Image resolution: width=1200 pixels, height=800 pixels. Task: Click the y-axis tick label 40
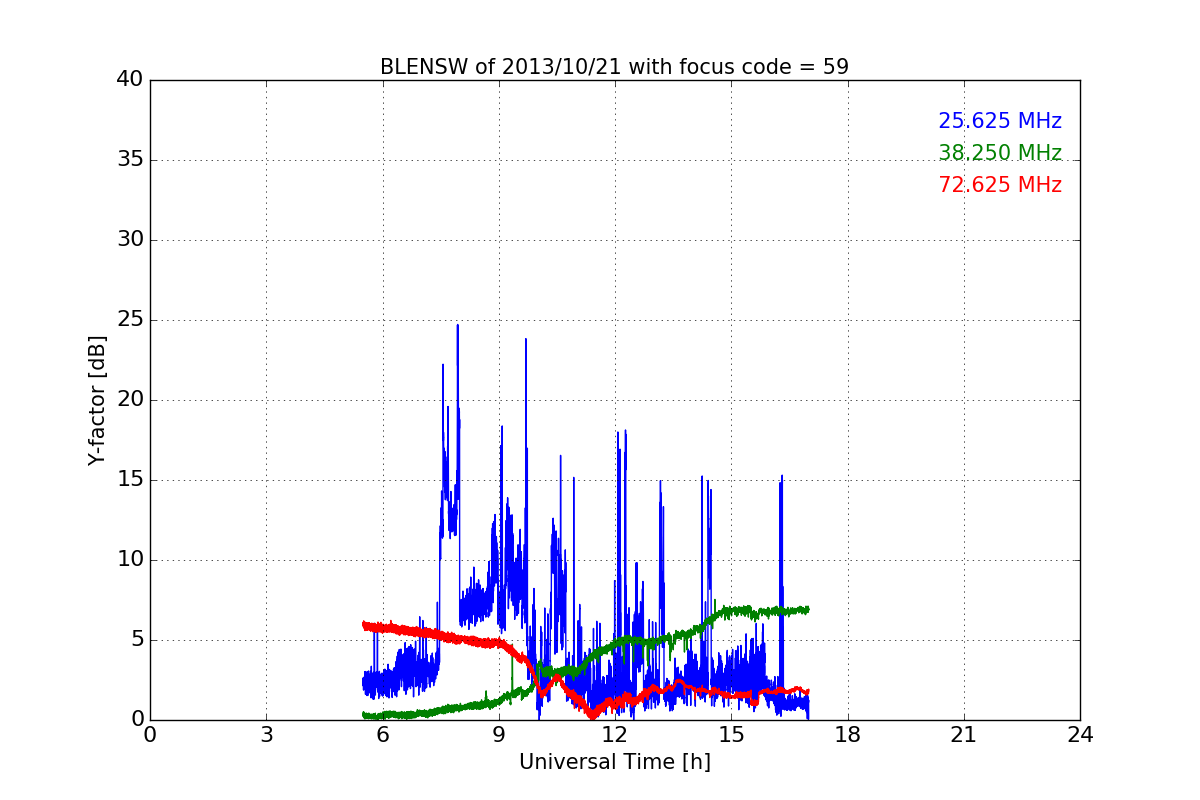pos(130,80)
